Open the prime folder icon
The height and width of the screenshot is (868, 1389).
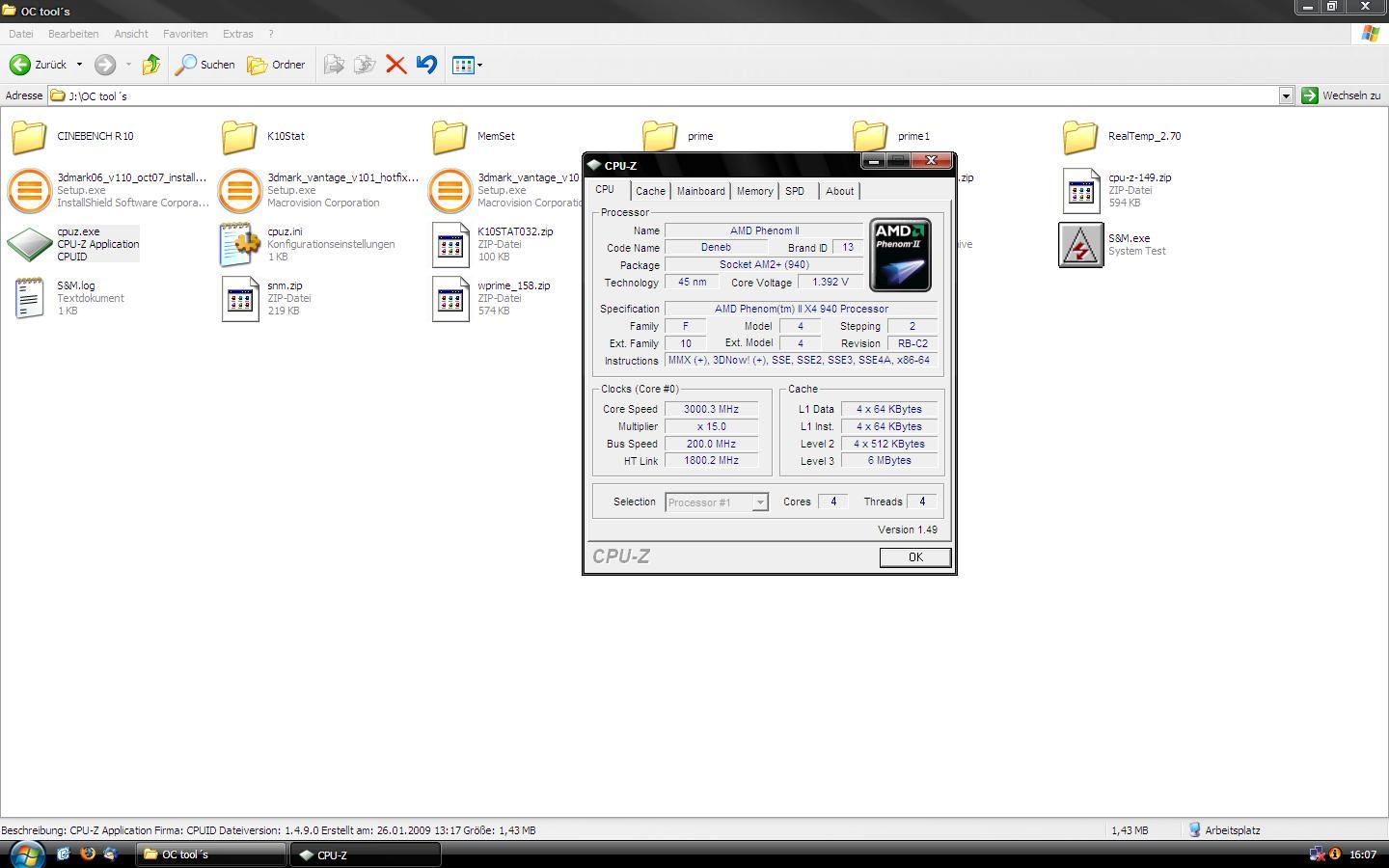click(660, 136)
